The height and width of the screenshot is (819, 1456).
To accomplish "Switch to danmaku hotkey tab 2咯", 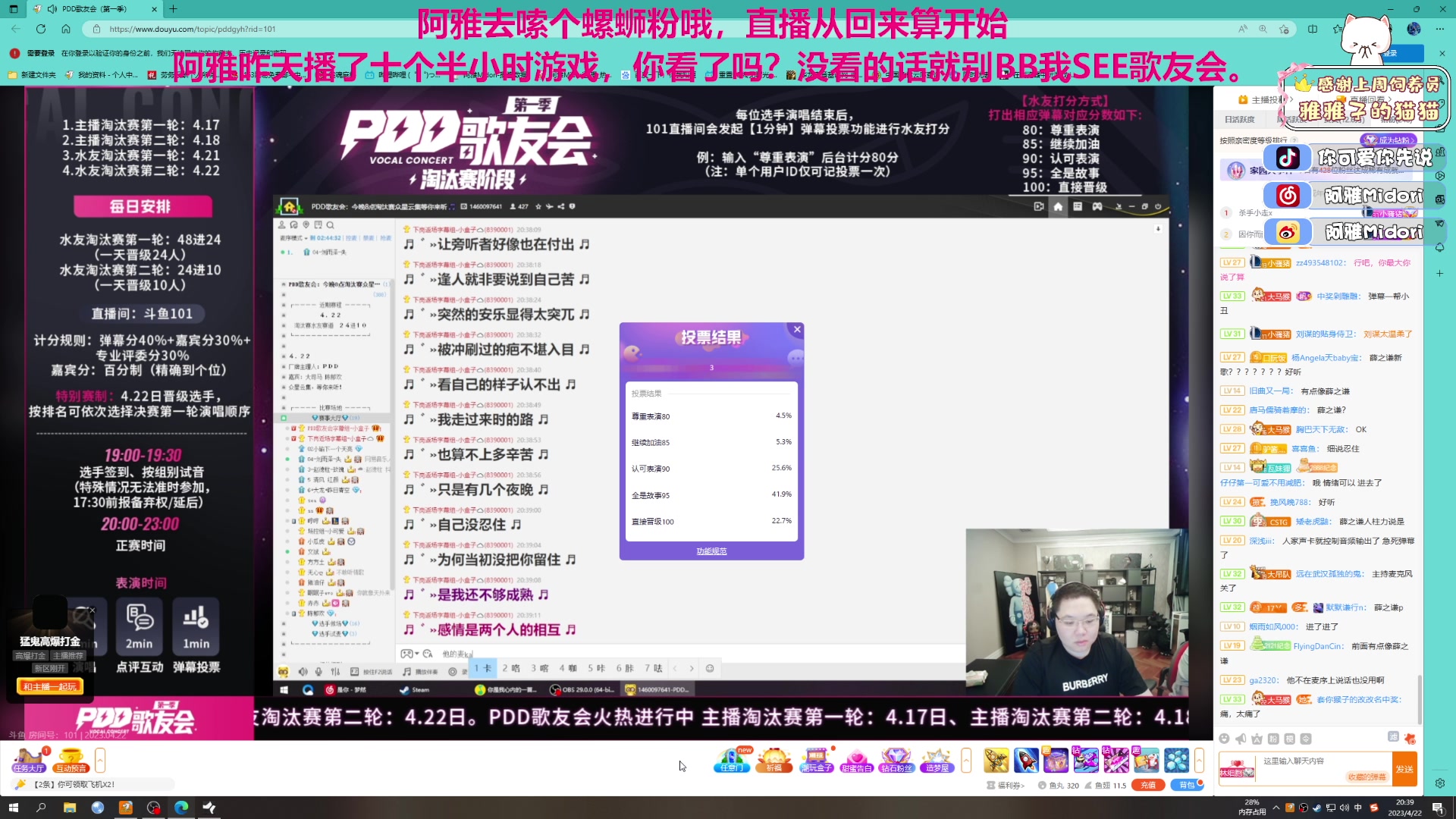I will (x=512, y=669).
